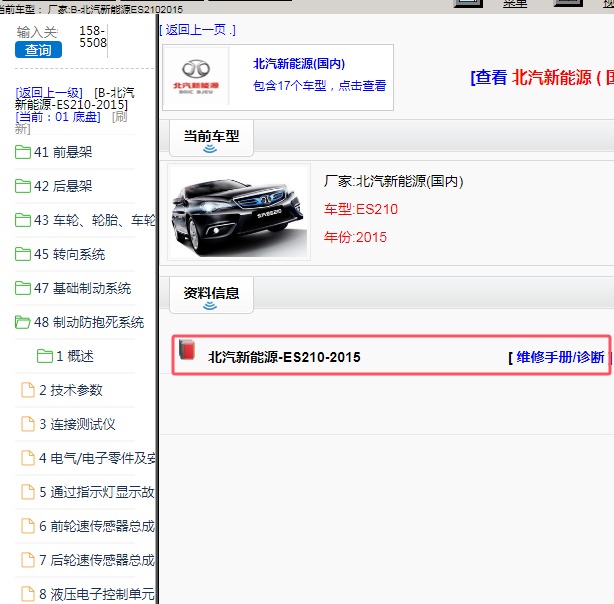Screen dimensions: 614x604
Task: Select the 资料信息 tab
Action: click(x=211, y=295)
